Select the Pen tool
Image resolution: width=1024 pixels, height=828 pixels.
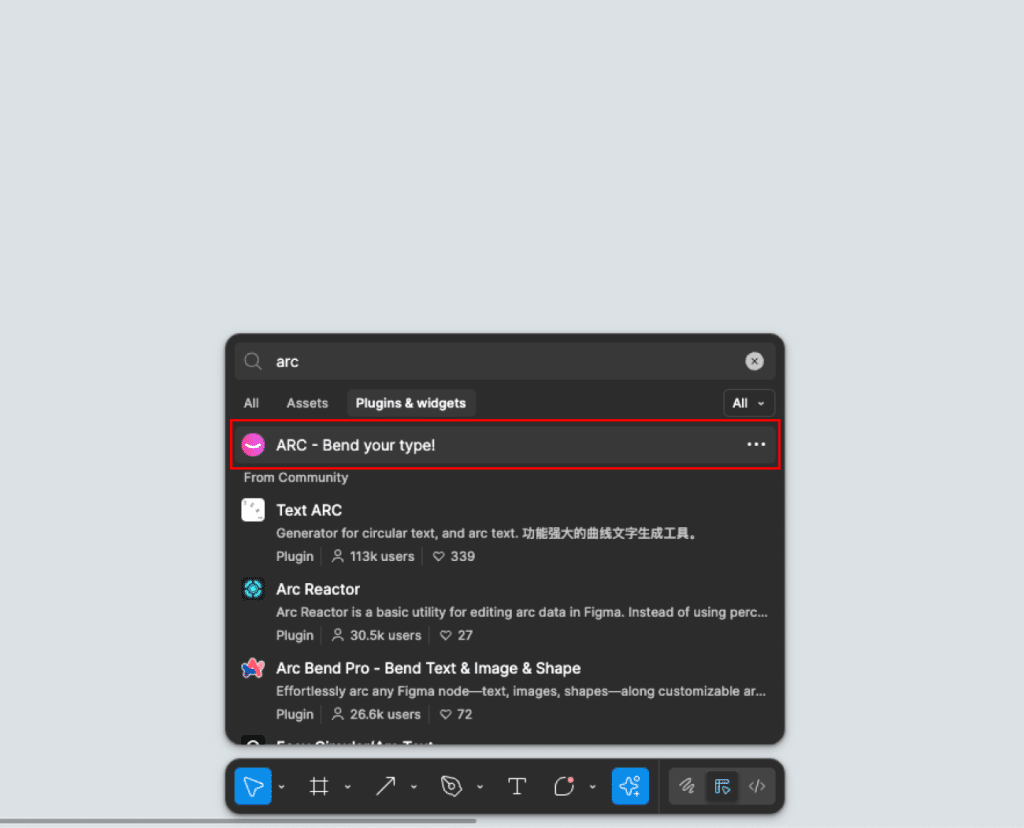(x=451, y=786)
